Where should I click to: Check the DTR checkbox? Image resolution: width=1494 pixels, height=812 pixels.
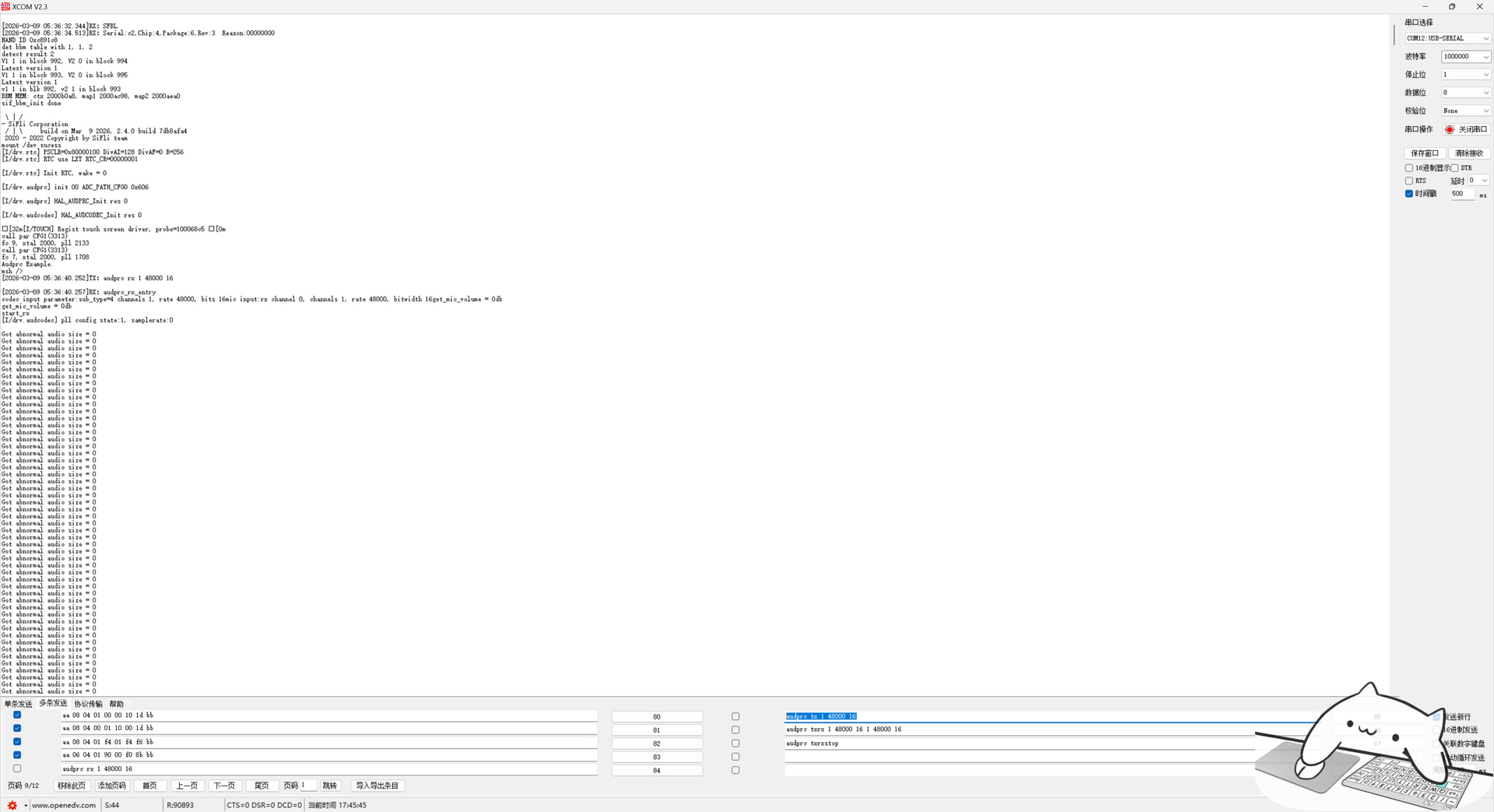tap(1454, 168)
